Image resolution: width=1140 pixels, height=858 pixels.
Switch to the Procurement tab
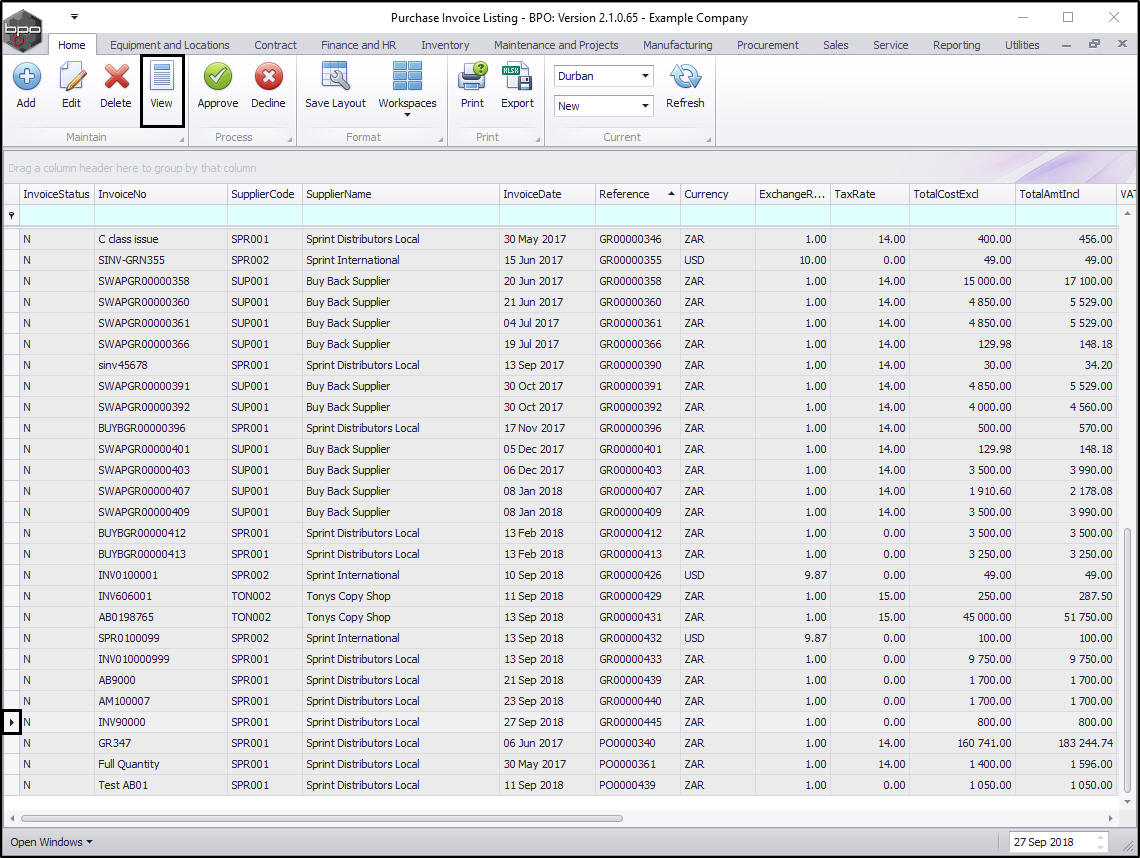tap(767, 45)
